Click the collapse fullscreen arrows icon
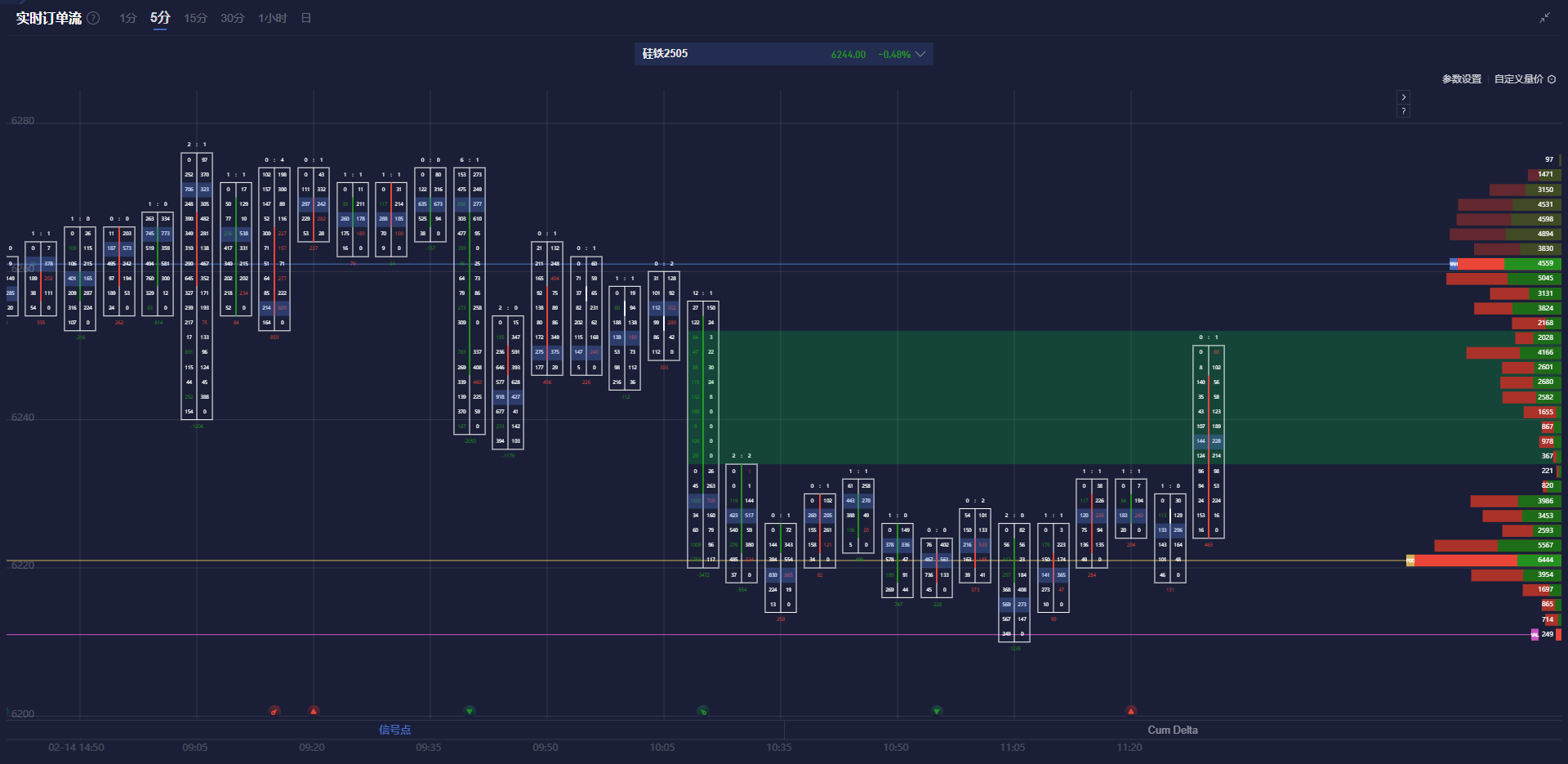 (x=1544, y=18)
